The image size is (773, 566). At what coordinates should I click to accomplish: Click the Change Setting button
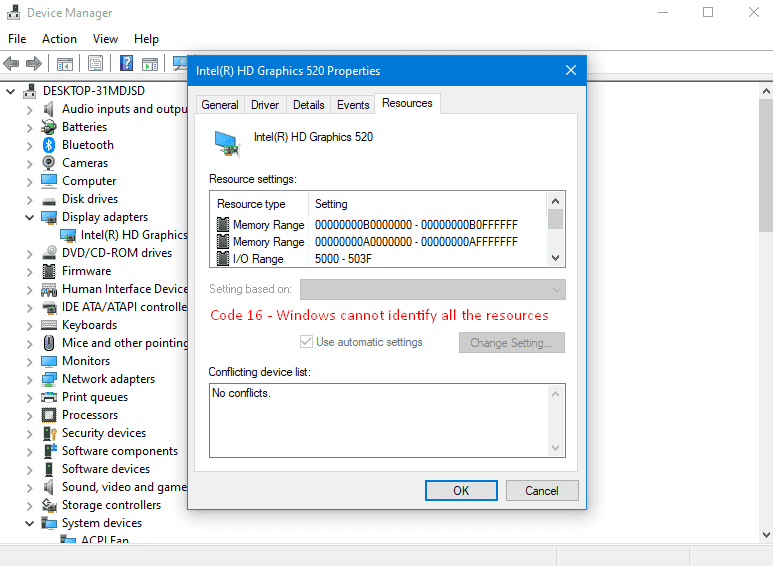[511, 343]
